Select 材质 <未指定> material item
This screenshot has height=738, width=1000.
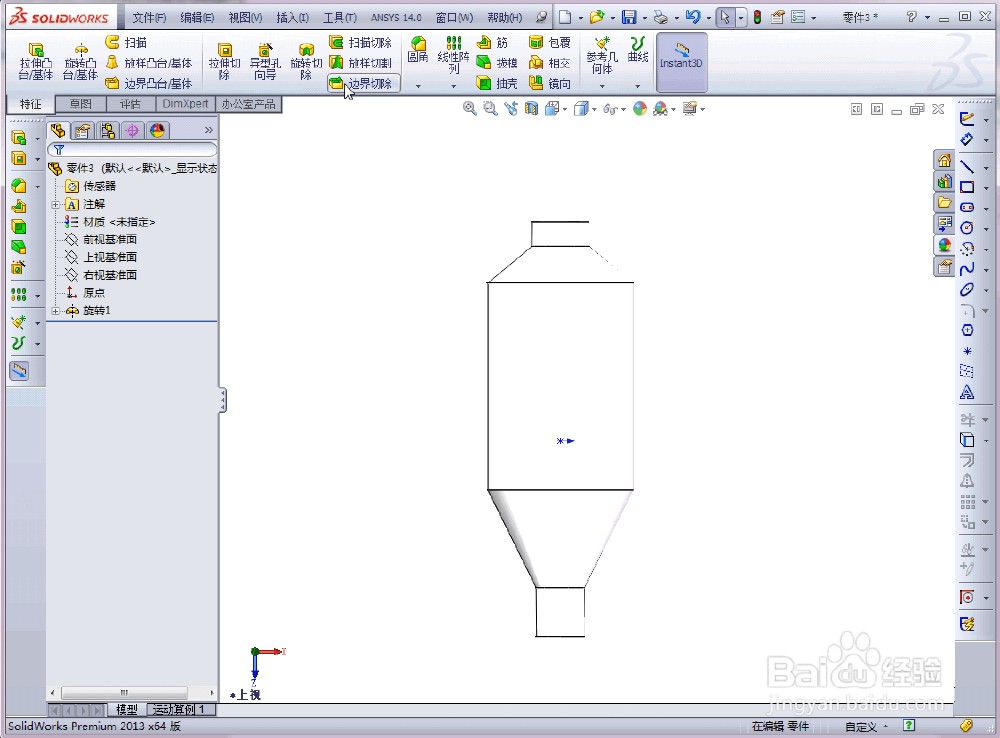110,222
